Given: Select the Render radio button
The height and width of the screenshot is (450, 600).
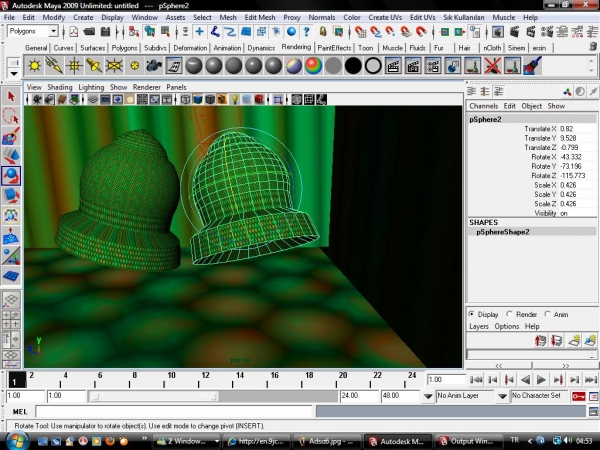Looking at the screenshot, I should 509,314.
